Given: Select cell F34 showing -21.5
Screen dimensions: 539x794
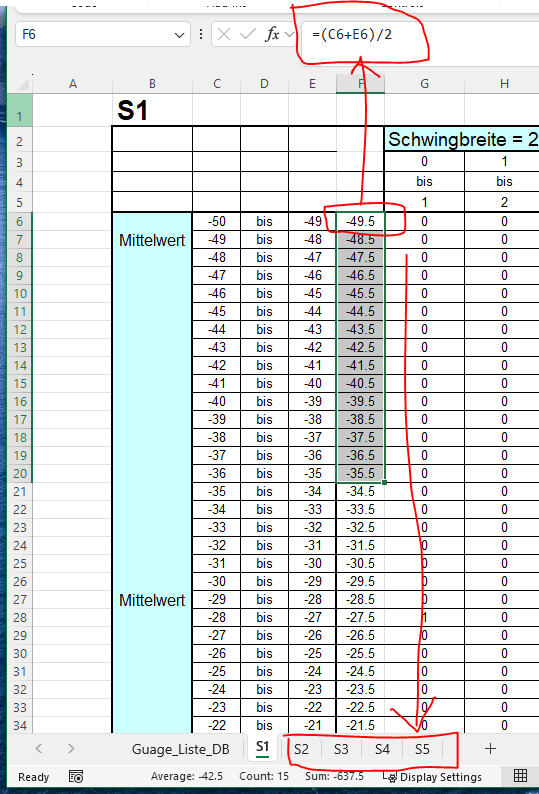Looking at the screenshot, I should click(x=360, y=725).
